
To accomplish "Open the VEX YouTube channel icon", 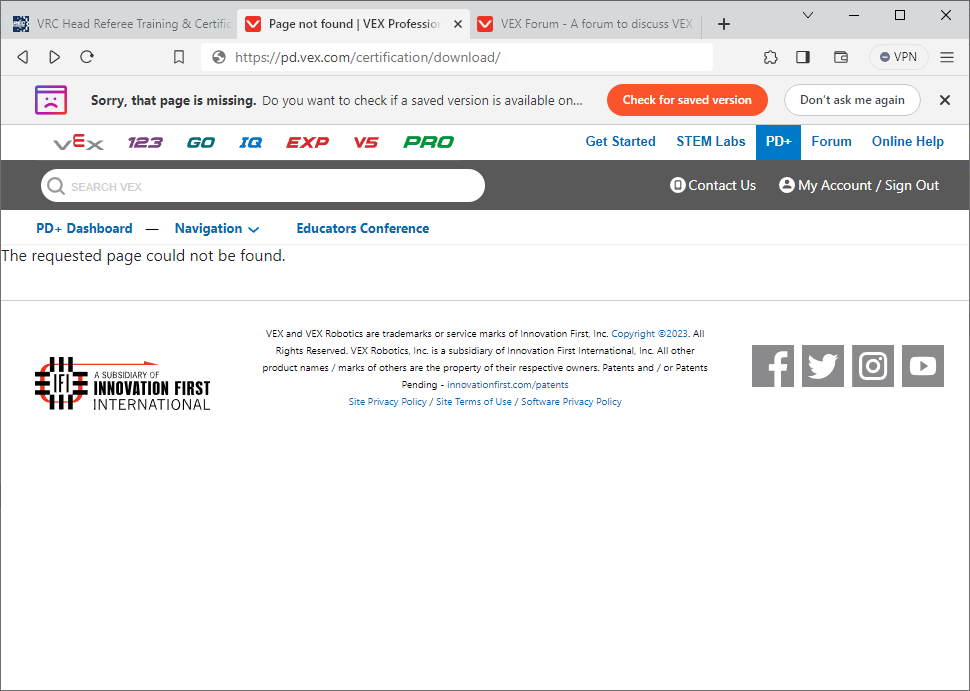I will point(923,366).
